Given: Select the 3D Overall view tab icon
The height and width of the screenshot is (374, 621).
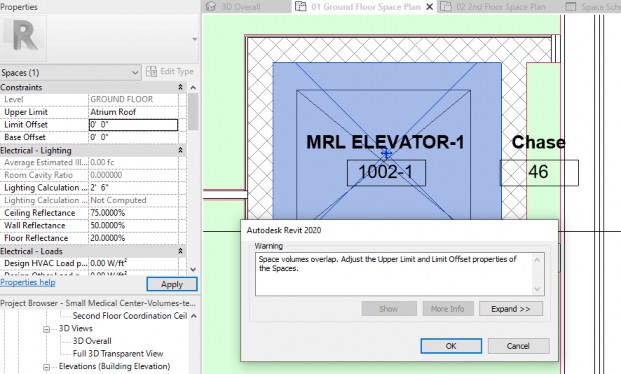Looking at the screenshot, I should click(x=211, y=7).
